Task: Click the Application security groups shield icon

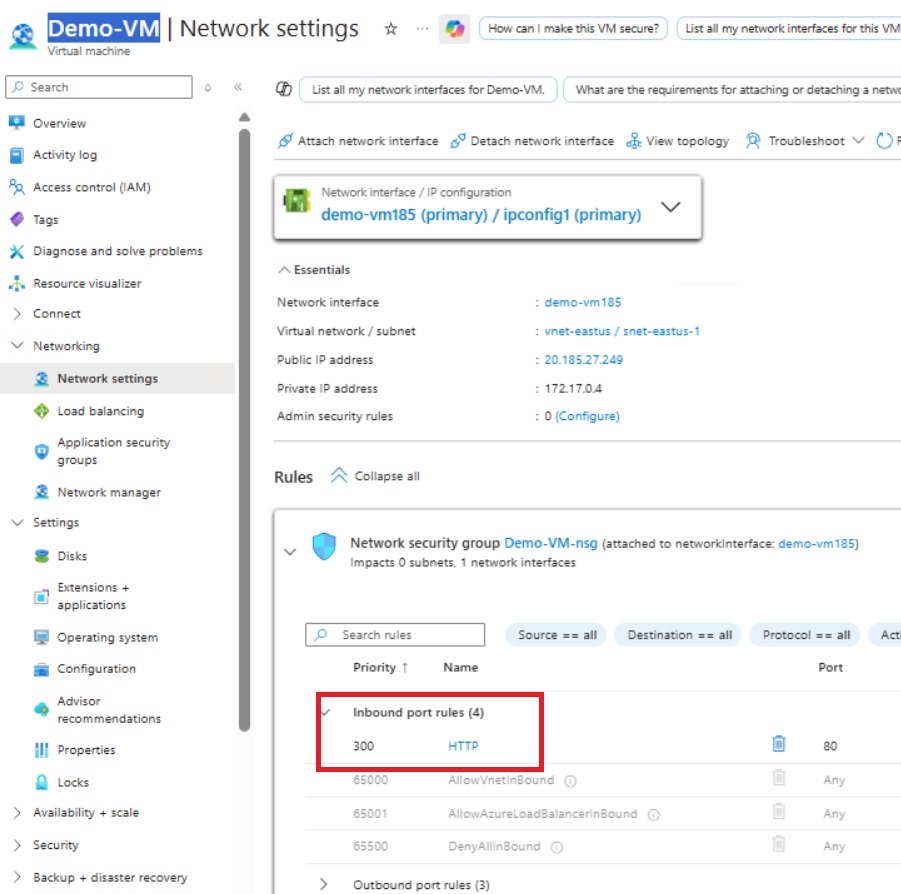Action: point(41,451)
